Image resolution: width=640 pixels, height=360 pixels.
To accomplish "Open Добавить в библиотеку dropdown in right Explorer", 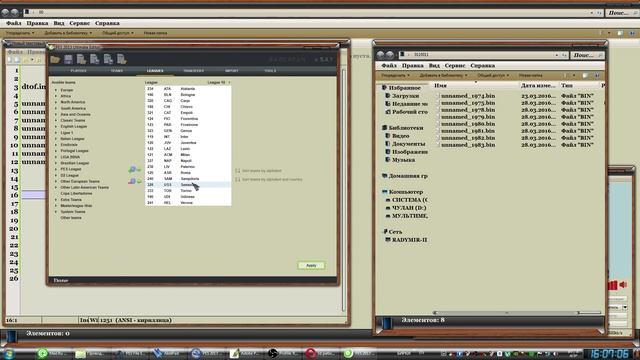I will (x=443, y=76).
